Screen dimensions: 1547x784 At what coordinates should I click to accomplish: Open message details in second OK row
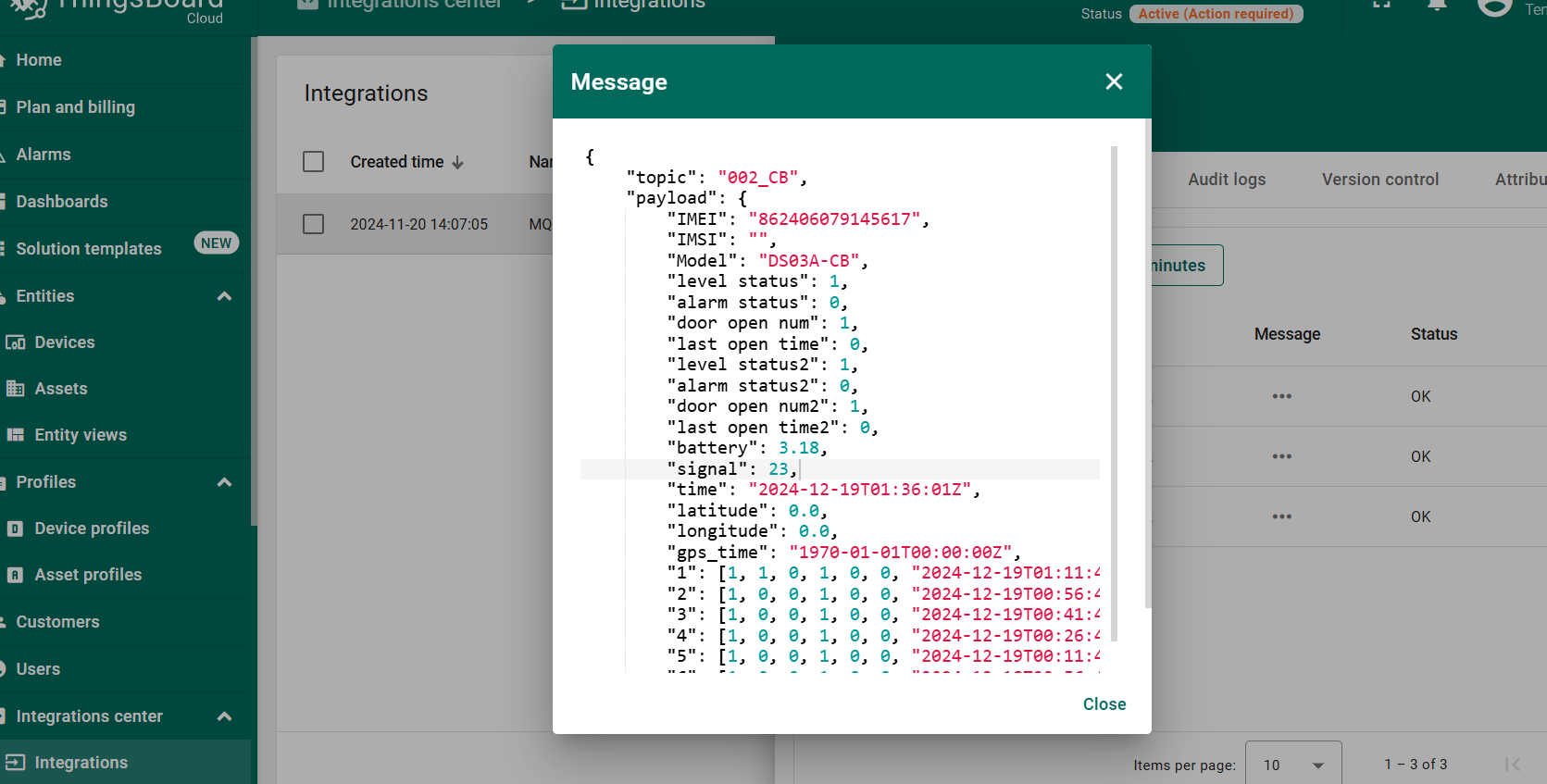coord(1281,456)
